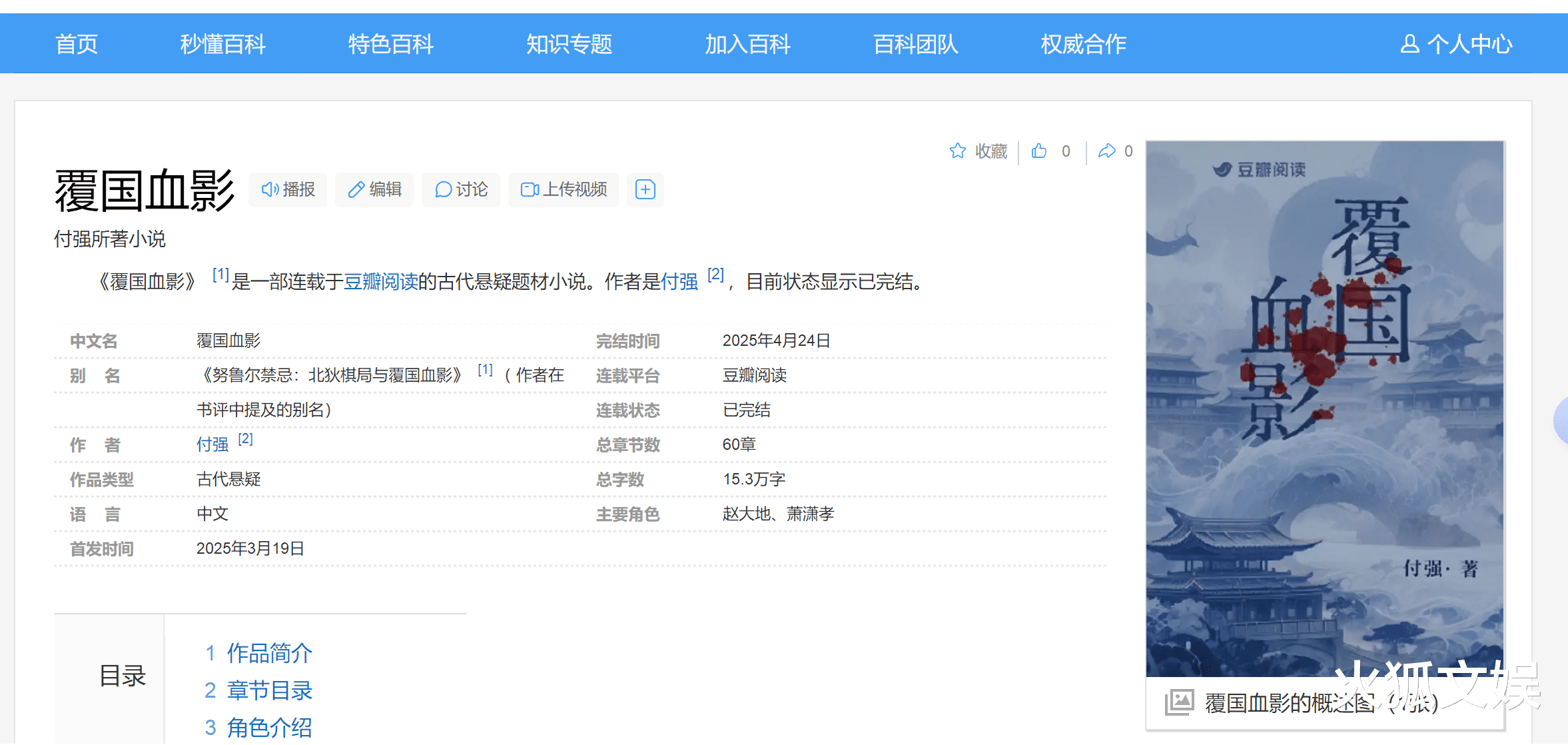Open the 讨论 chat bubble button
This screenshot has height=745, width=1568.
[x=461, y=190]
